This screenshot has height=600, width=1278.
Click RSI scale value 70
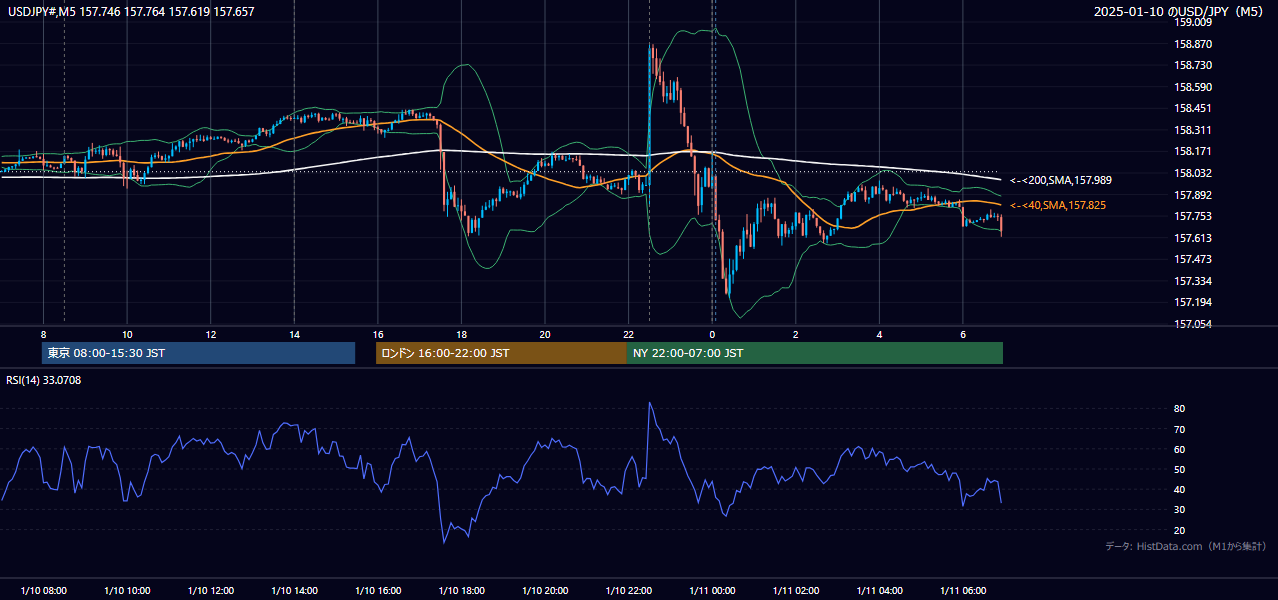1179,429
